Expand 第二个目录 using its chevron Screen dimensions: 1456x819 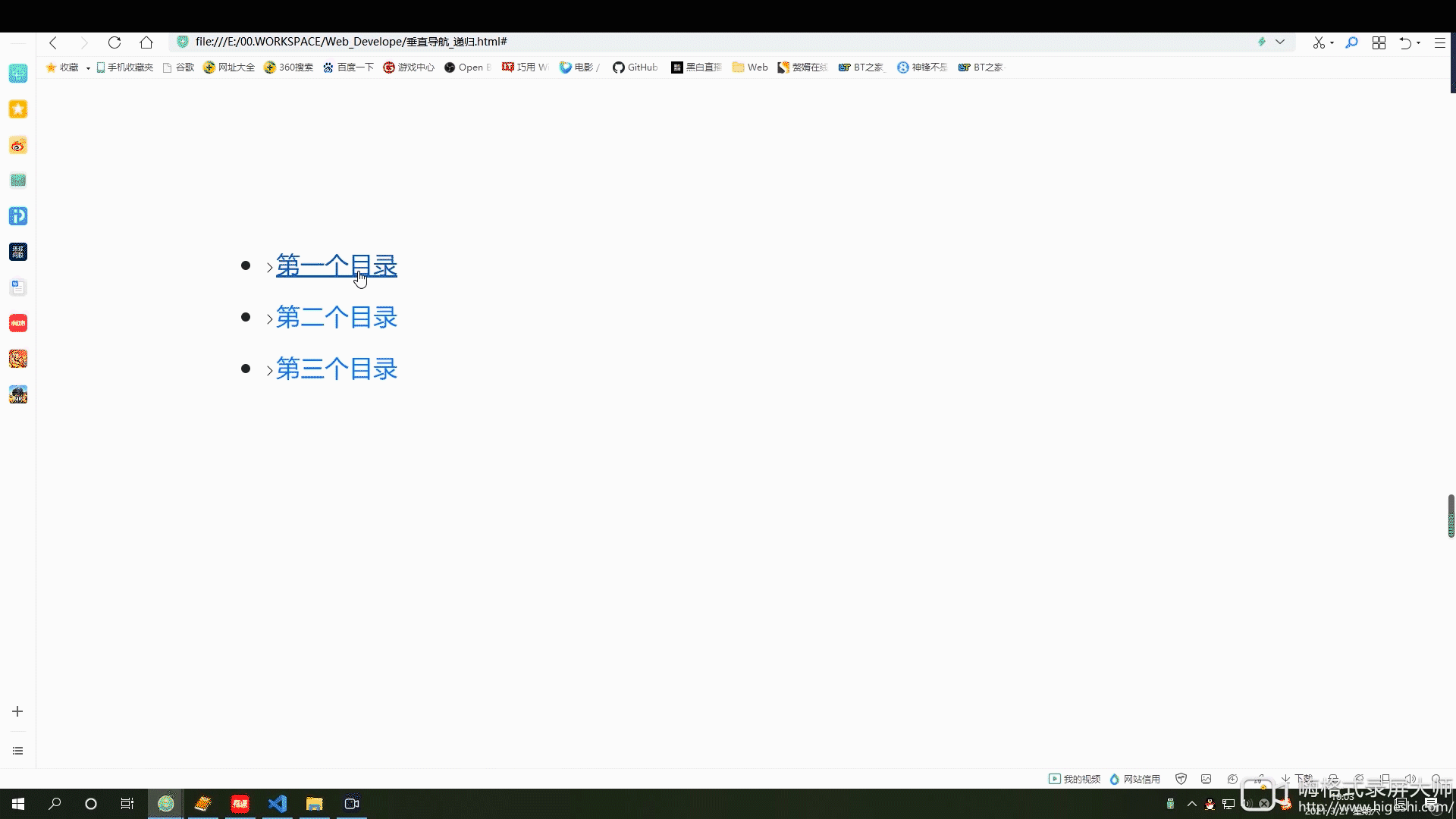[x=269, y=318]
